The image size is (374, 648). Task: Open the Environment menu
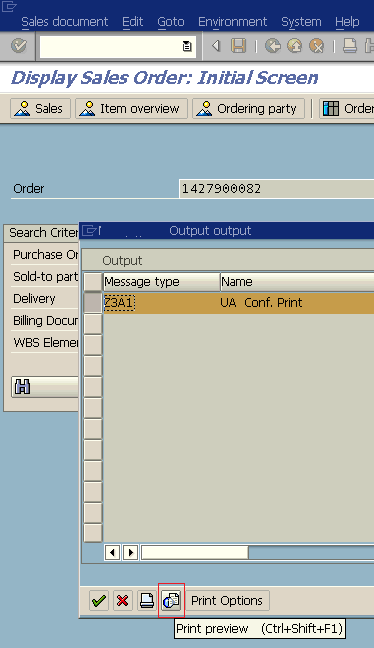(x=233, y=21)
